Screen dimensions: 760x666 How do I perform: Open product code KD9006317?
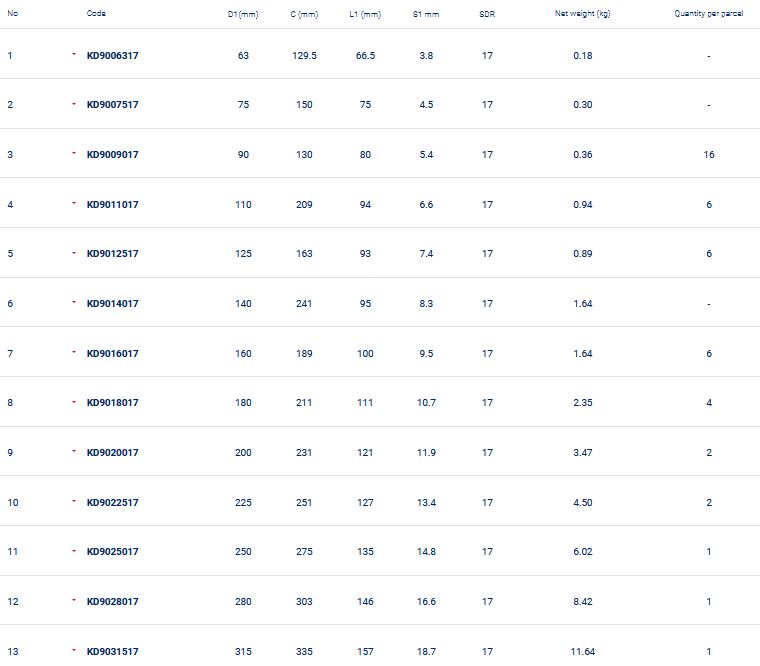point(112,56)
